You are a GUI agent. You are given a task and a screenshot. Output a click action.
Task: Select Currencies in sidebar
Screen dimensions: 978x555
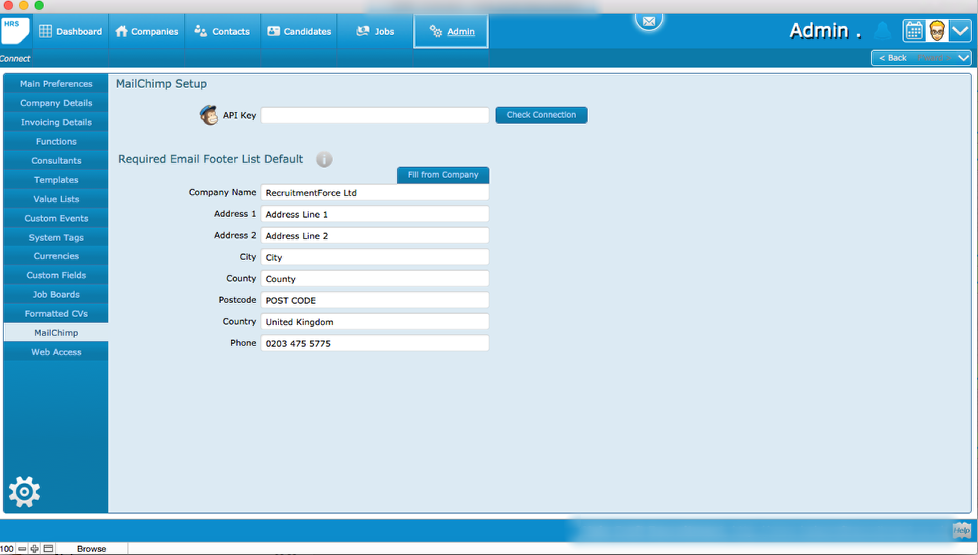tap(56, 256)
